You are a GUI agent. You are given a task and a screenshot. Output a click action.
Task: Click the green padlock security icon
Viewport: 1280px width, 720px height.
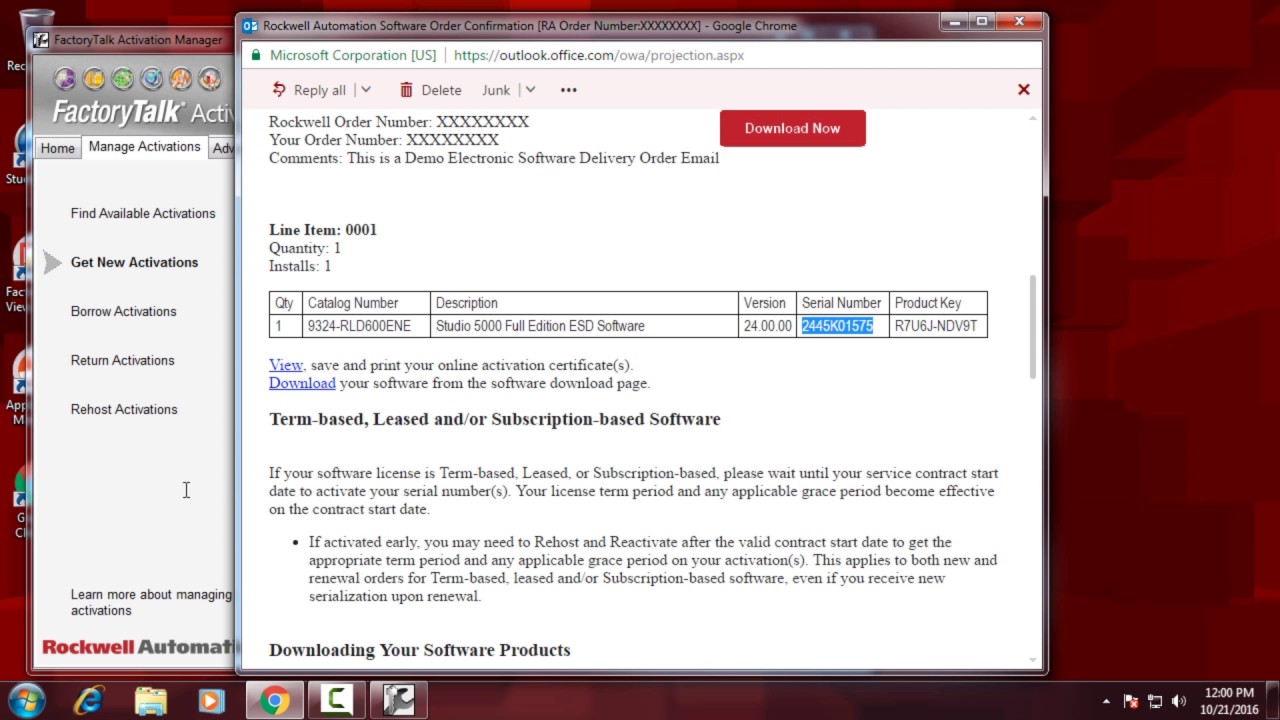(256, 55)
